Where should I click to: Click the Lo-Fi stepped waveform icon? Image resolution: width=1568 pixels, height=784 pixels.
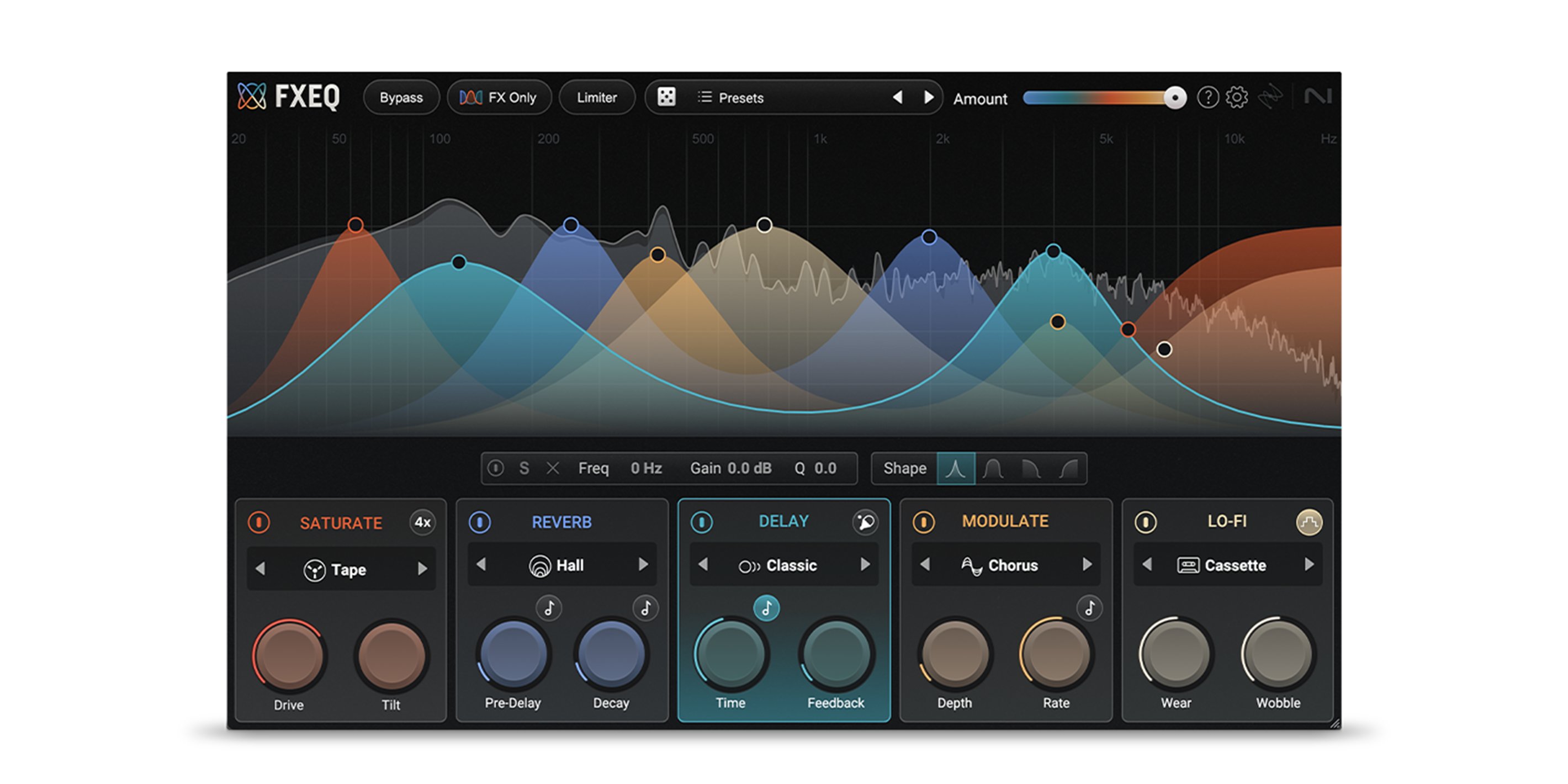(x=1309, y=522)
